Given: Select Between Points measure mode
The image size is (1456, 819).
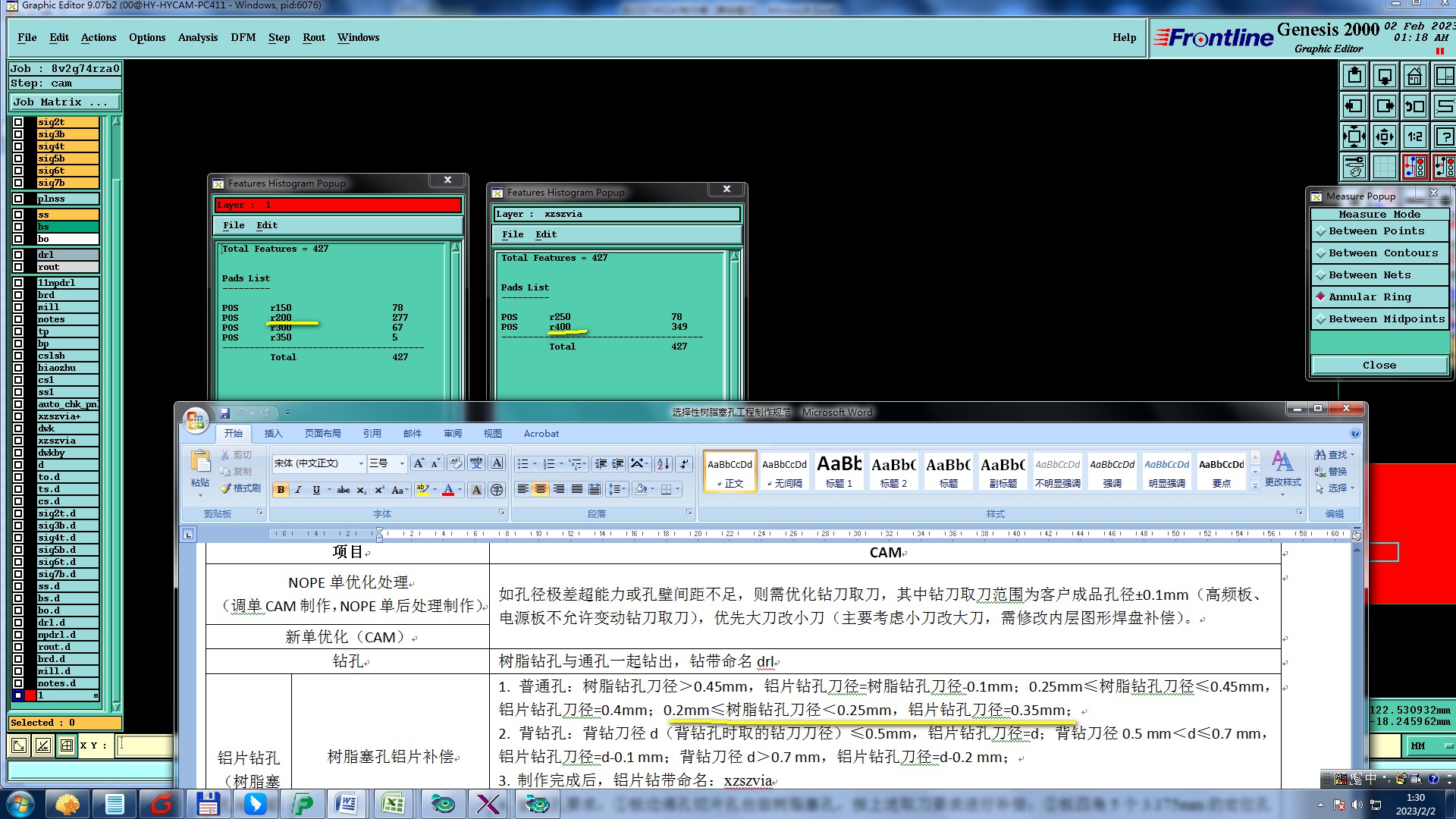Looking at the screenshot, I should coord(1376,231).
